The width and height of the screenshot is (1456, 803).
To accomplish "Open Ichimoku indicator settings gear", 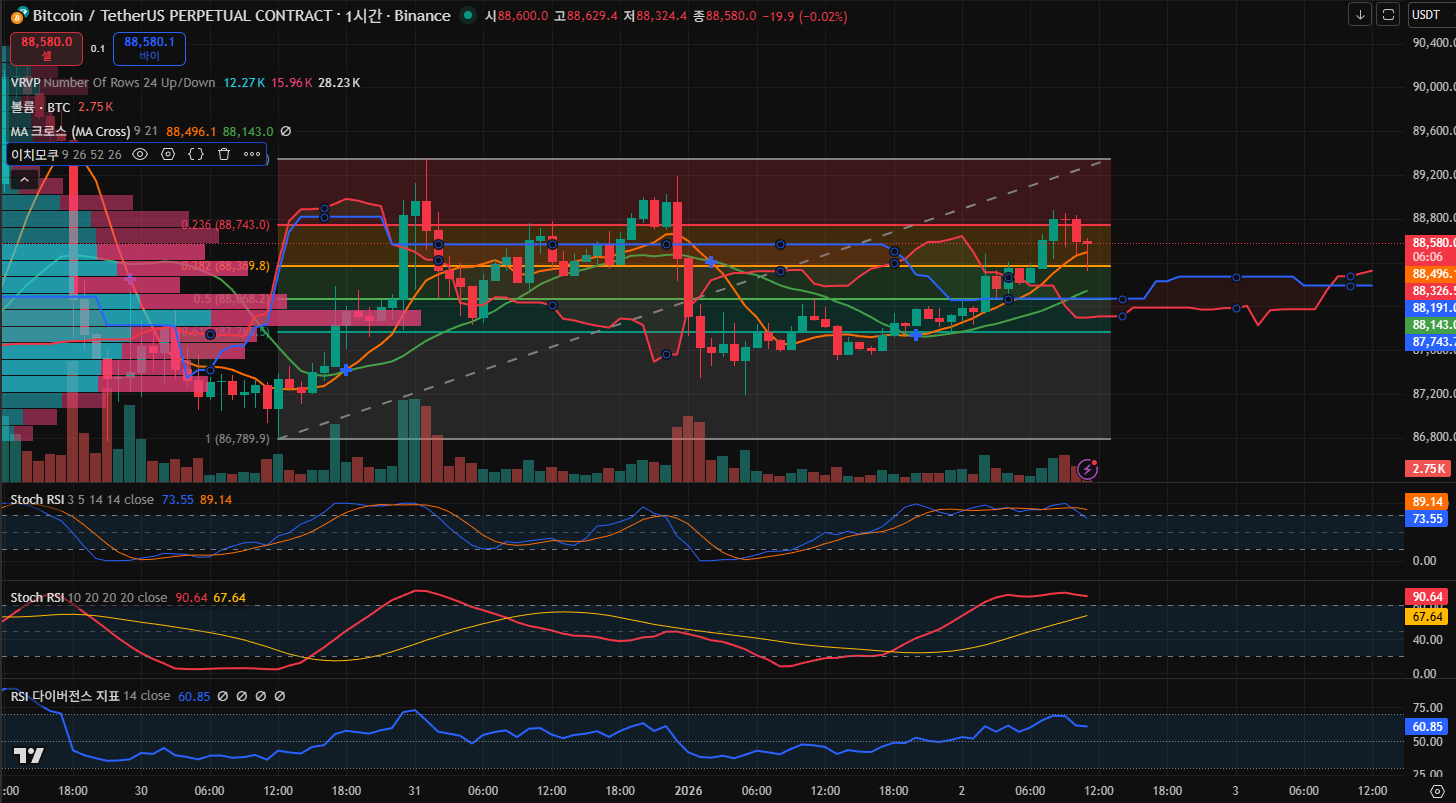I will coord(168,154).
